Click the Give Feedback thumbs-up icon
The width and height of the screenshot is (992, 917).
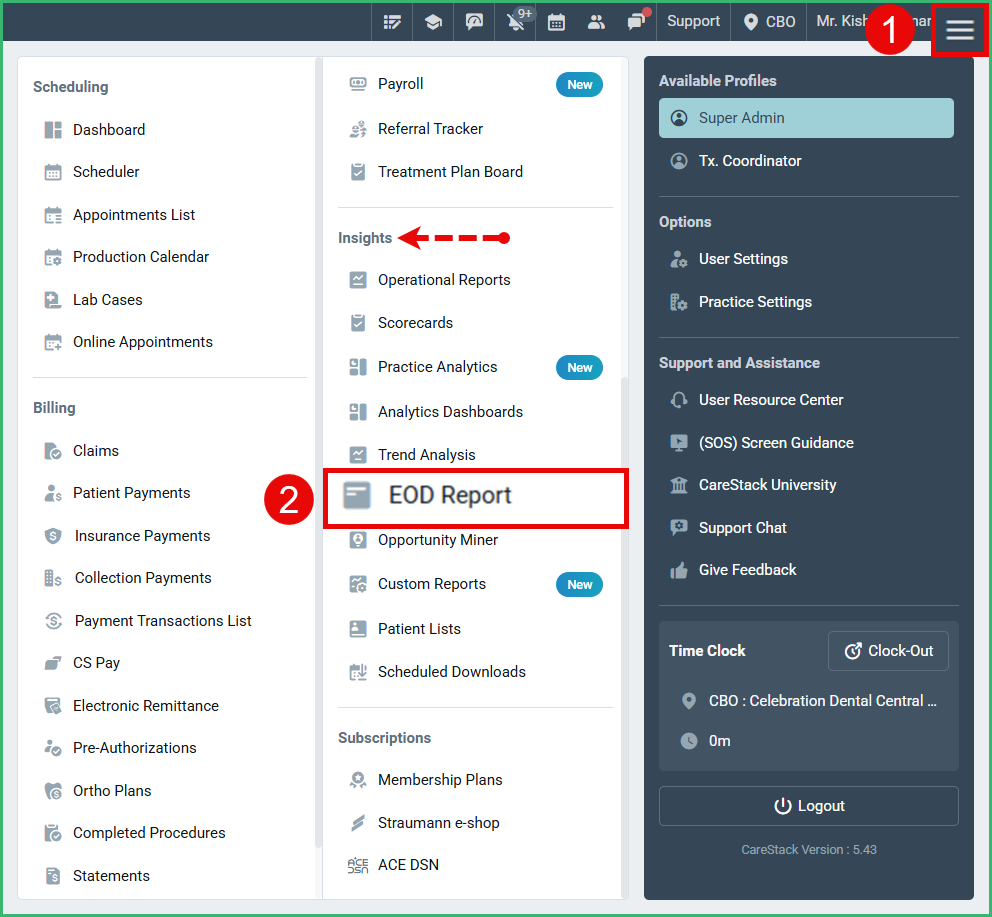(679, 570)
